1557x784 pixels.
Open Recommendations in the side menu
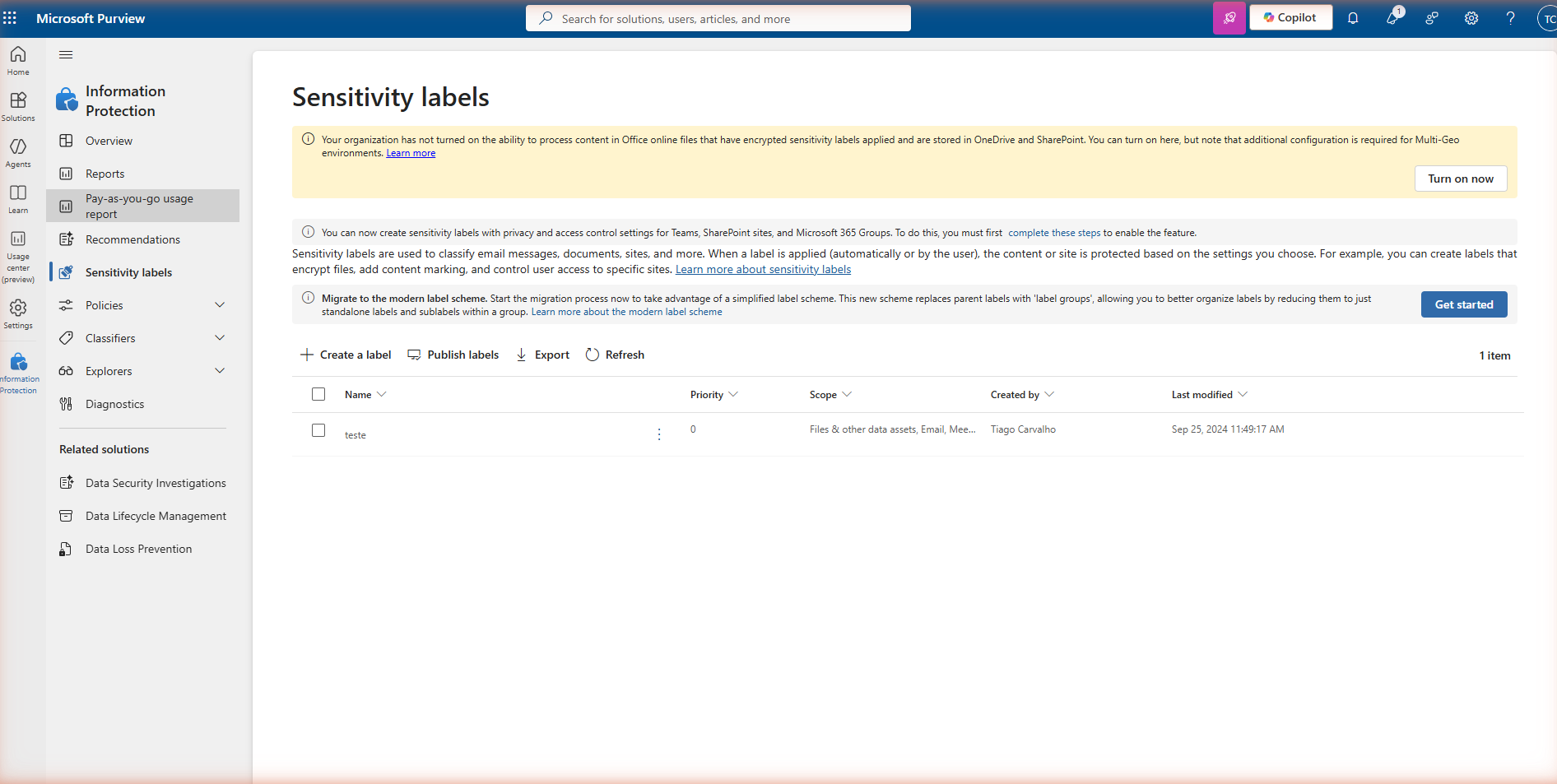143,239
